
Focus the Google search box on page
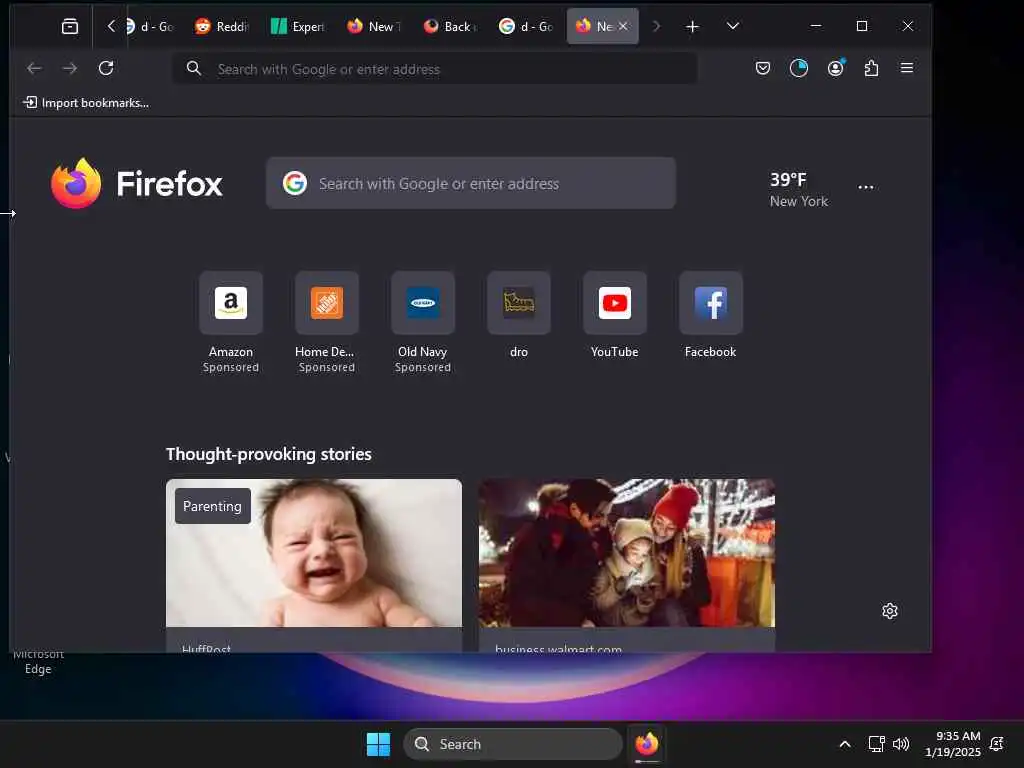pyautogui.click(x=471, y=184)
